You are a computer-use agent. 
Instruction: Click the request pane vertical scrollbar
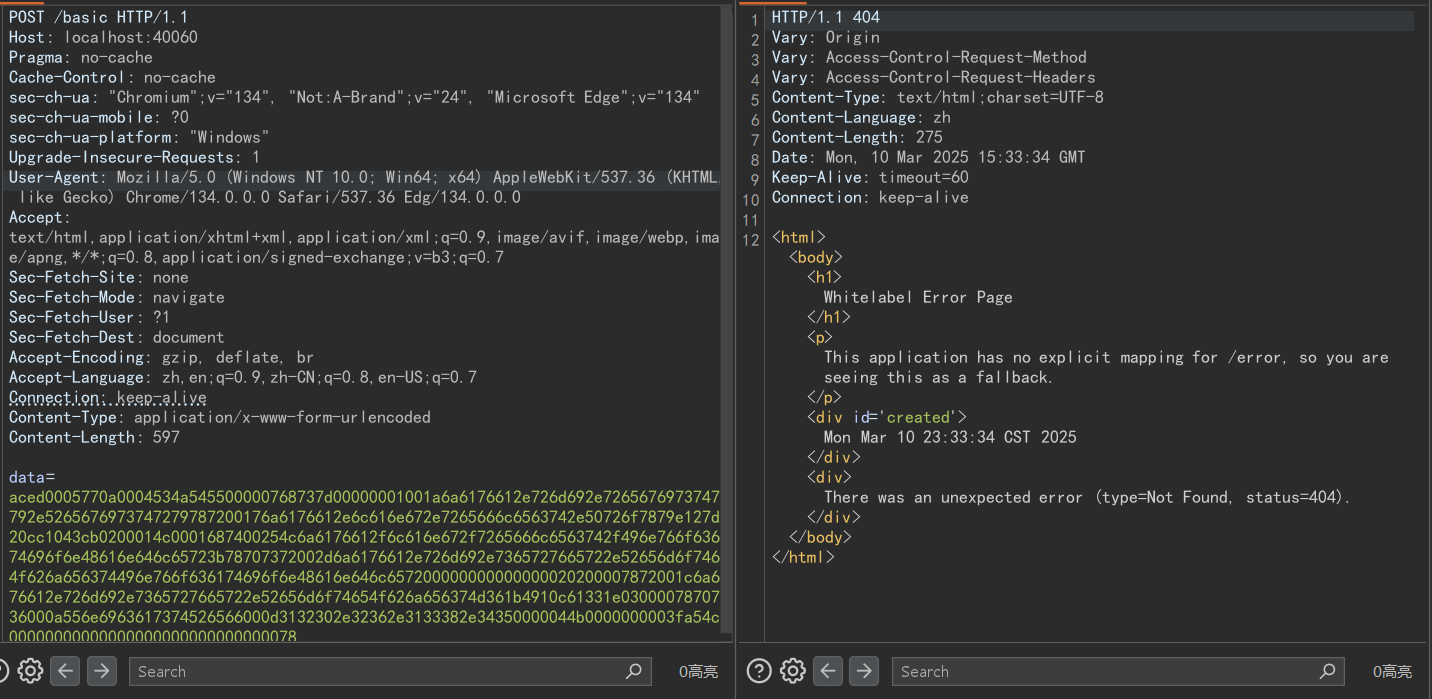[727, 320]
